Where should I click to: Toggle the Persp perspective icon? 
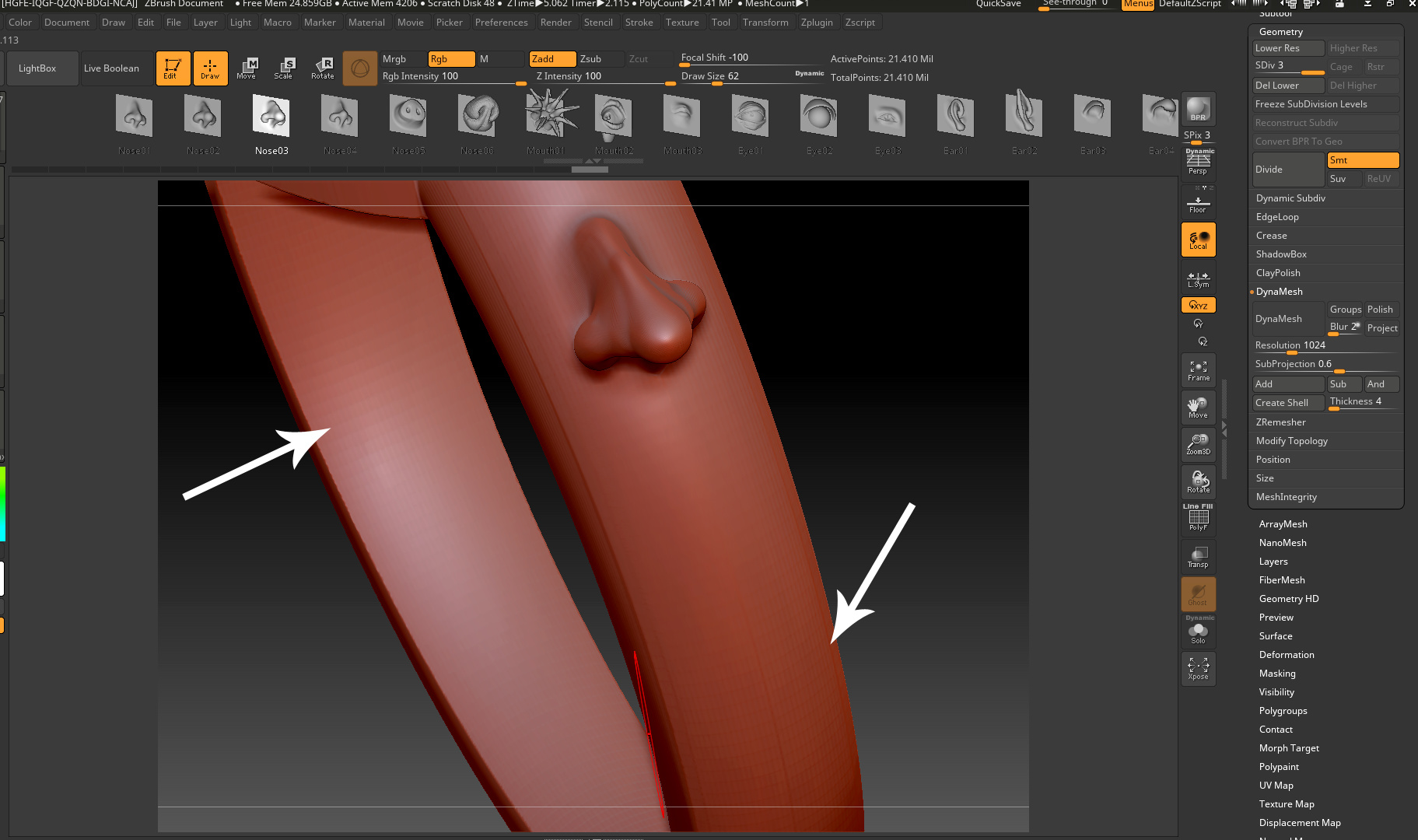(1198, 163)
